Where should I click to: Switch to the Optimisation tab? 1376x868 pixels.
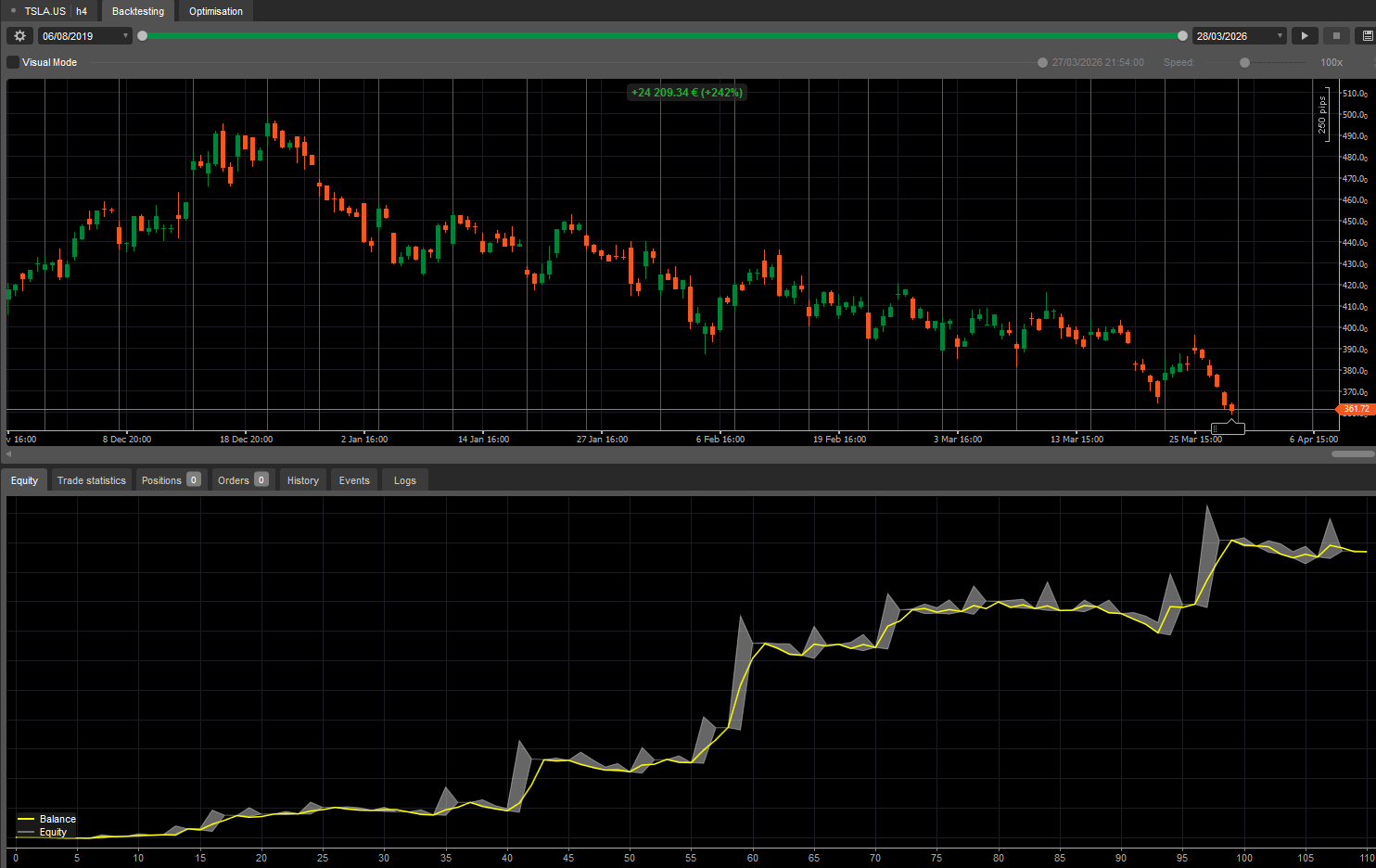pos(214,10)
